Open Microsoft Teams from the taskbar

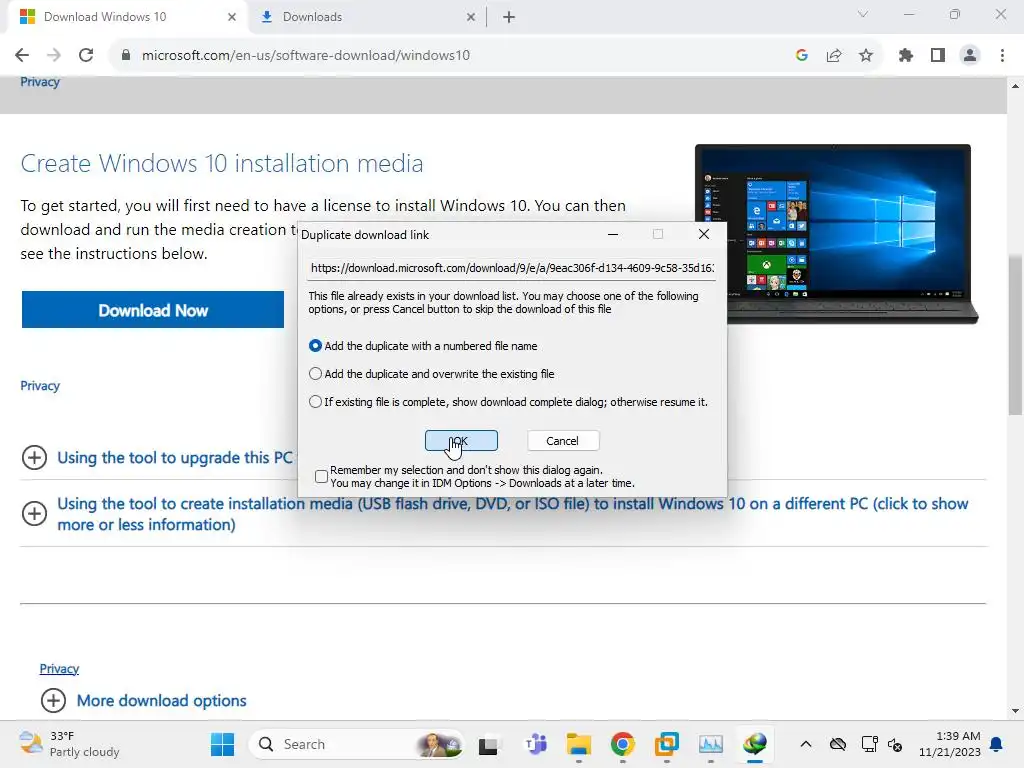(x=536, y=744)
